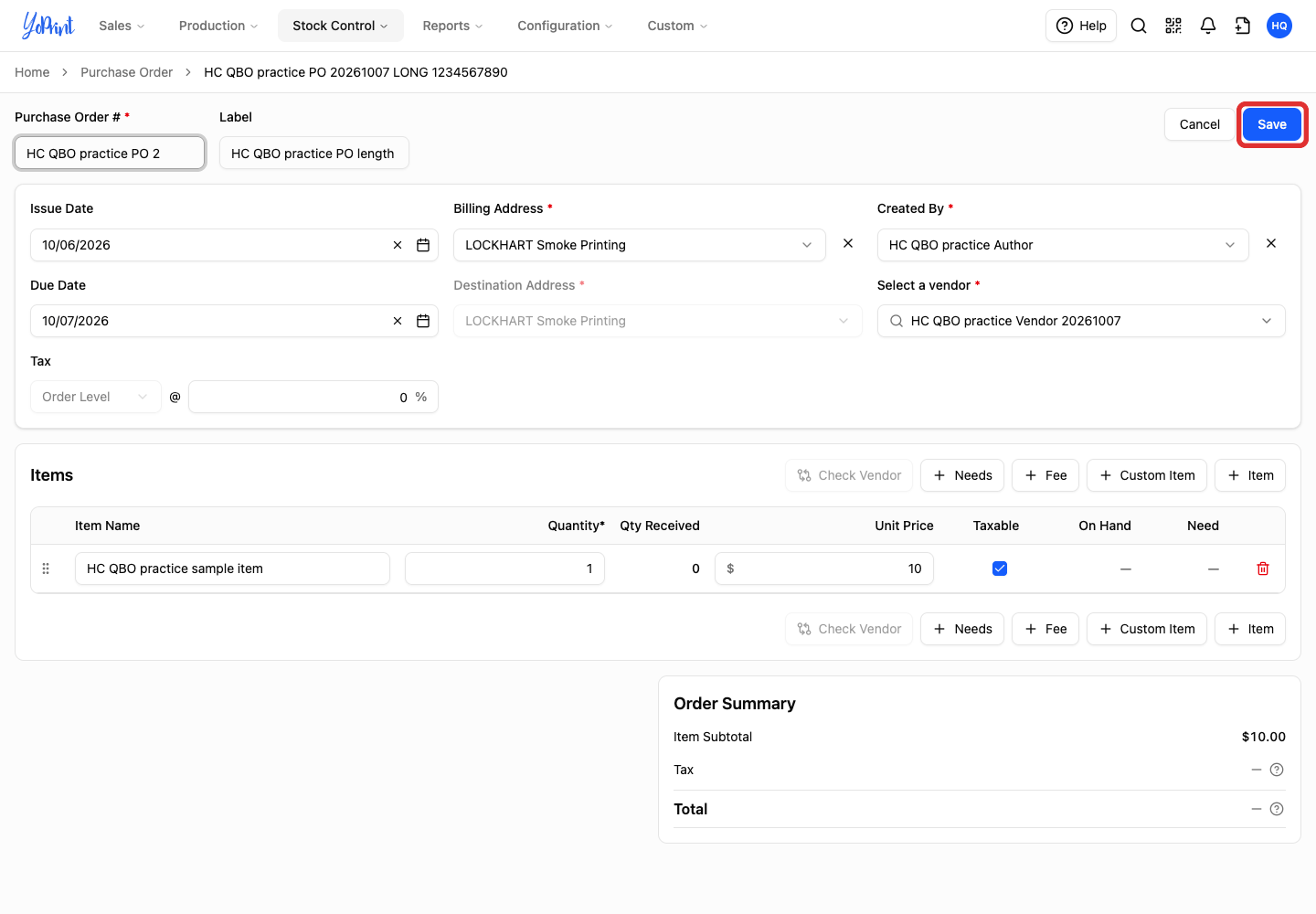
Task: Go to Home breadcrumb link
Action: click(32, 72)
